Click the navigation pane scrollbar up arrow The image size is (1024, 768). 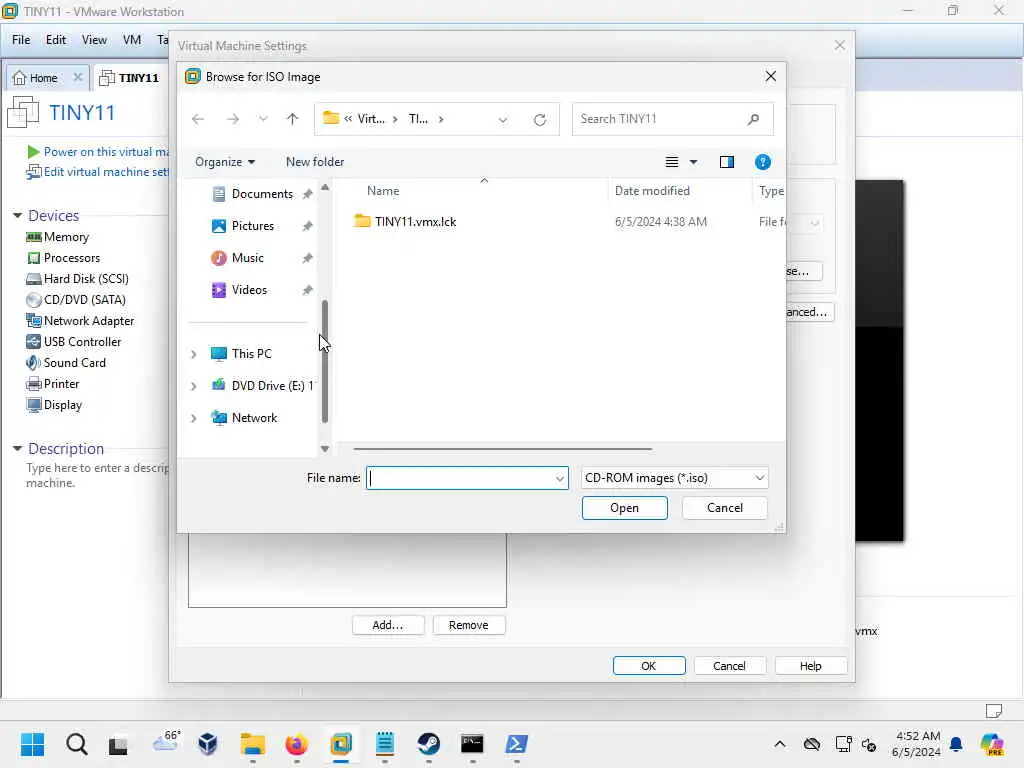(325, 187)
